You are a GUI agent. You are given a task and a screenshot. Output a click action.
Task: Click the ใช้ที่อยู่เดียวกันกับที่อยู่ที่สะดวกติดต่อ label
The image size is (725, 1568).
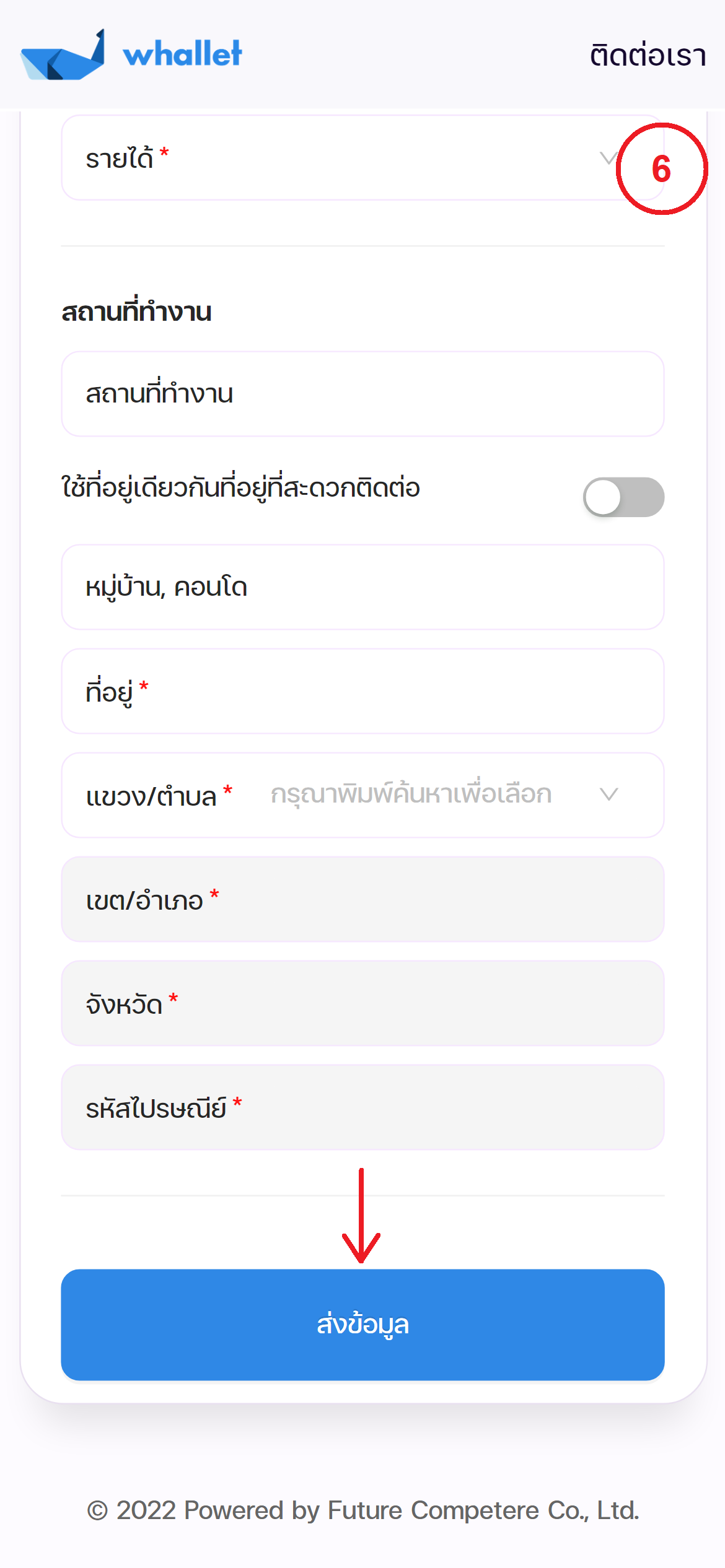[240, 488]
